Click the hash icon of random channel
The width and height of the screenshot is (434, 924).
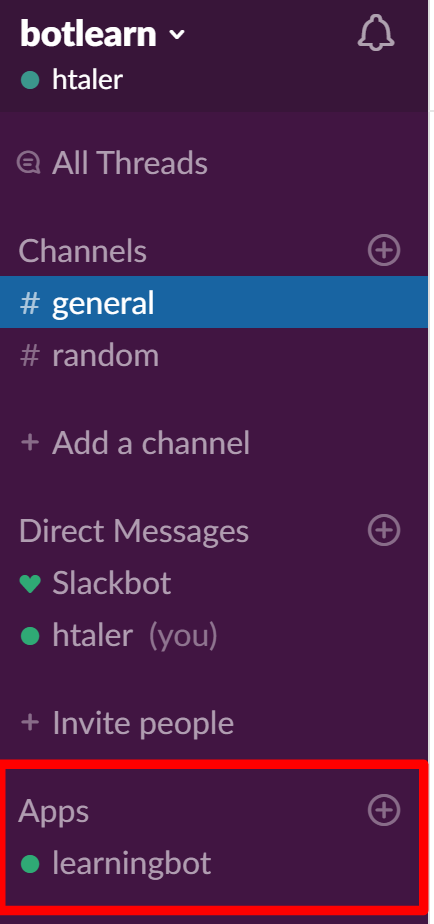click(30, 355)
